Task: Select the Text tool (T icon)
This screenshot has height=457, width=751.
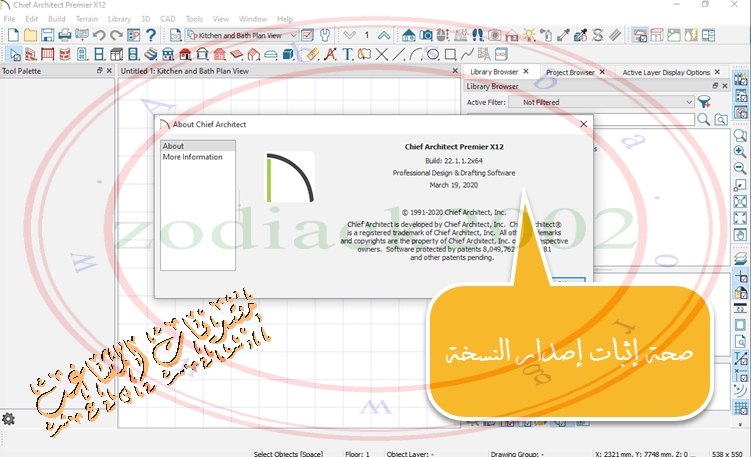Action: [347, 54]
